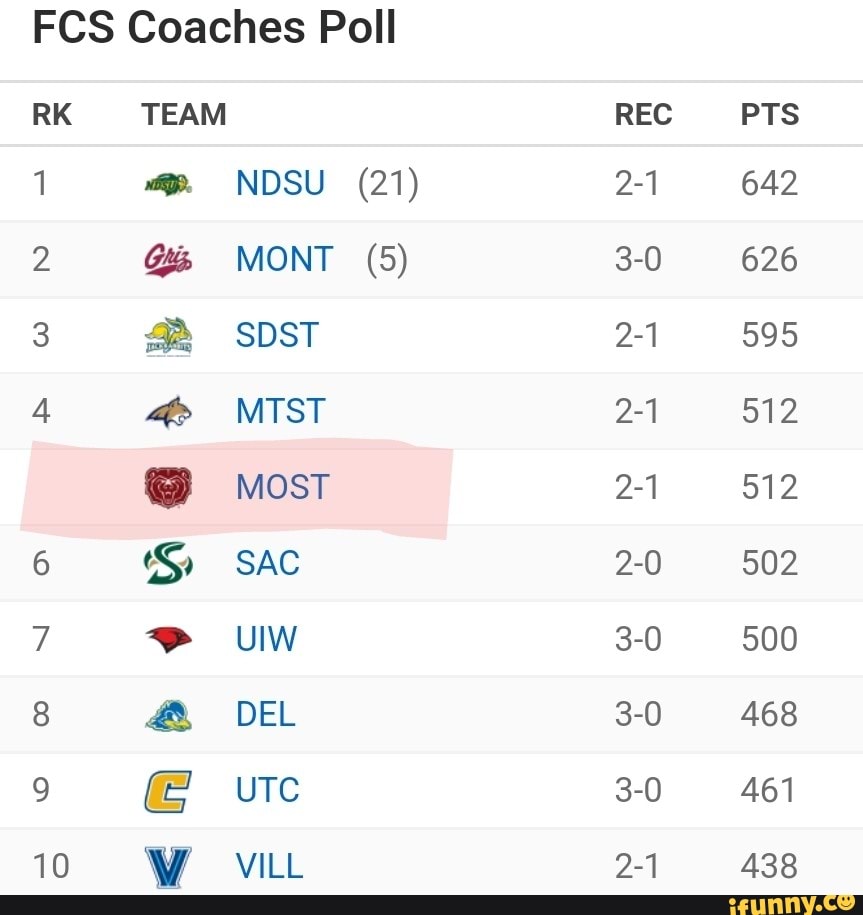The width and height of the screenshot is (863, 915).
Task: Open the UTC team link
Action: pos(267,790)
